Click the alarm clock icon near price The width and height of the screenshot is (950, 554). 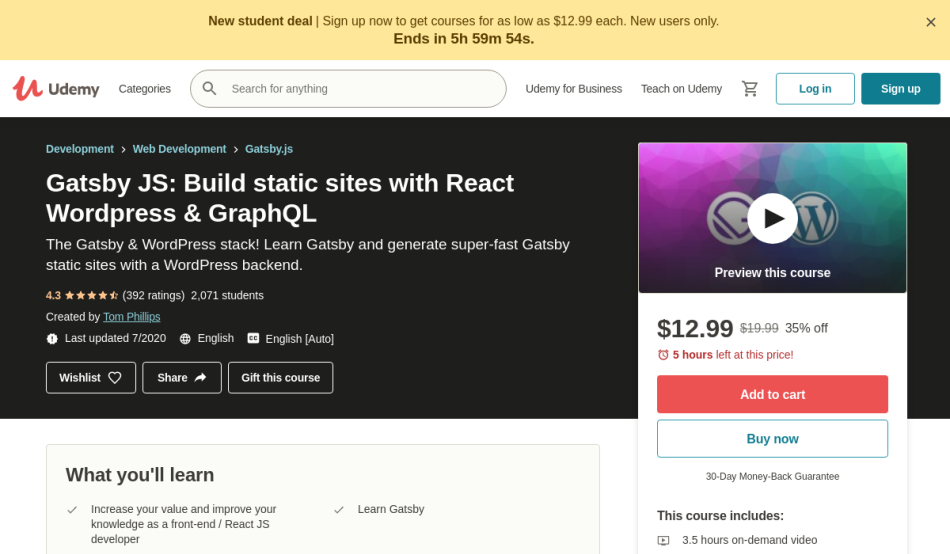pos(663,355)
